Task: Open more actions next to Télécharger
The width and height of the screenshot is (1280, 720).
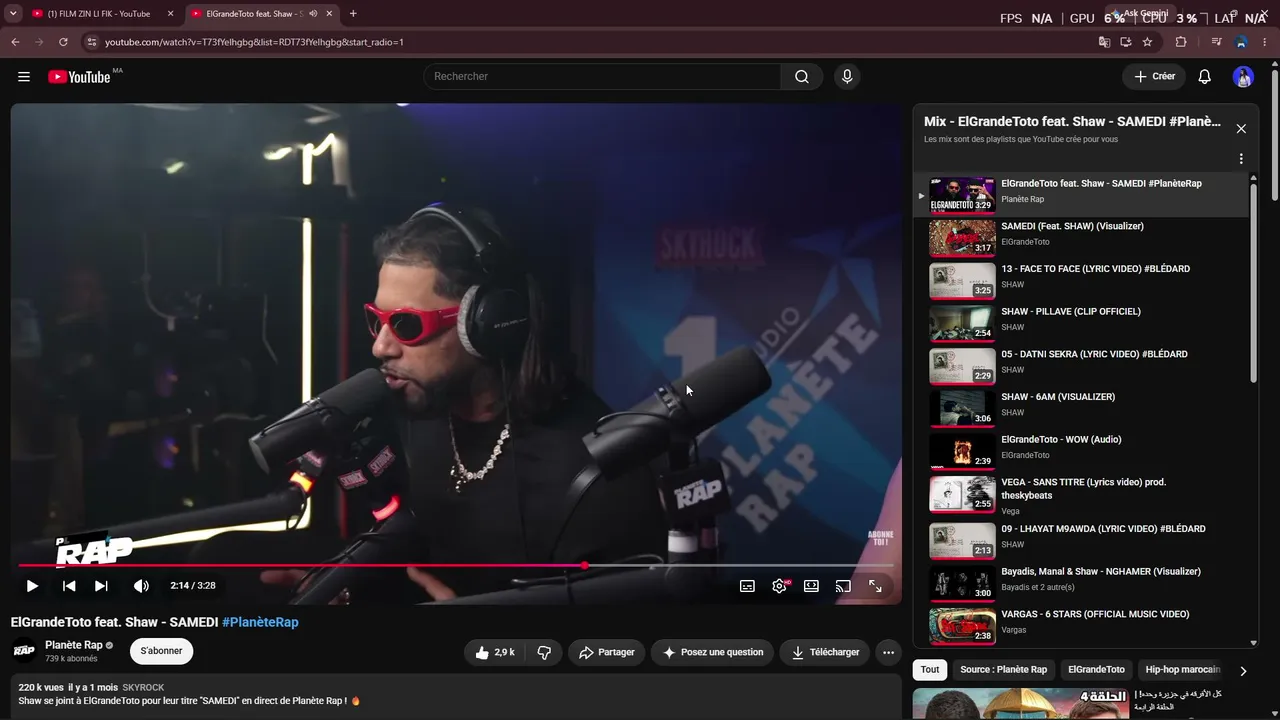Action: [888, 652]
